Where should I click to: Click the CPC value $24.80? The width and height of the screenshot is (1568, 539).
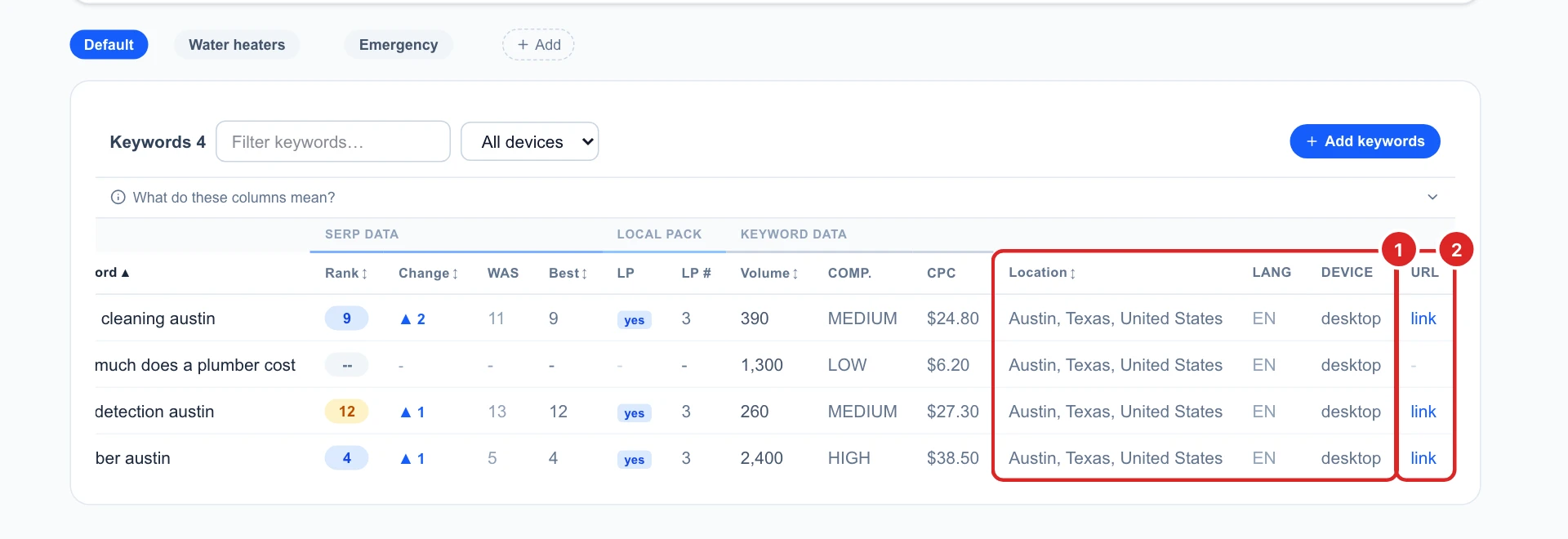pos(953,318)
